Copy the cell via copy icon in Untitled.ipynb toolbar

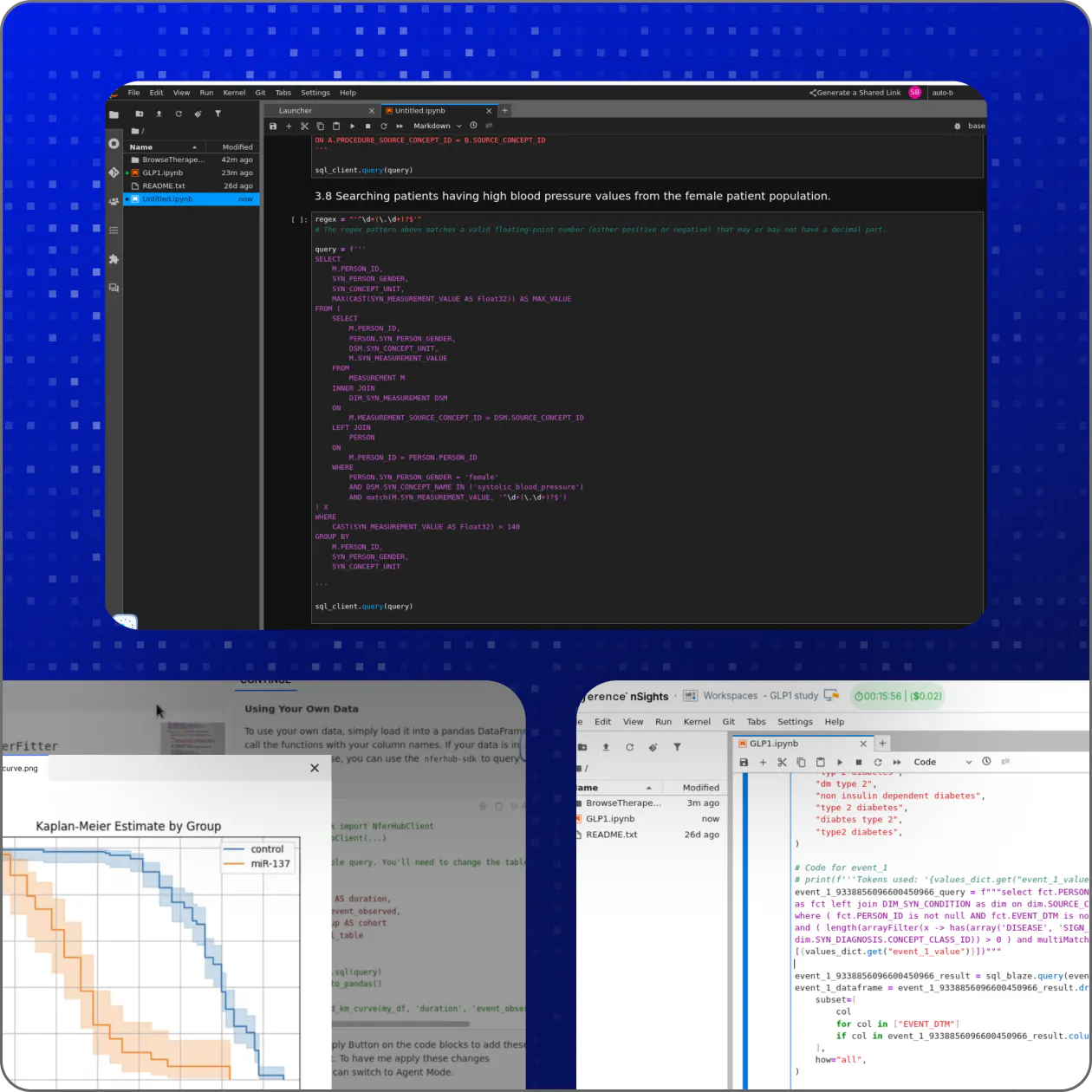(x=320, y=127)
